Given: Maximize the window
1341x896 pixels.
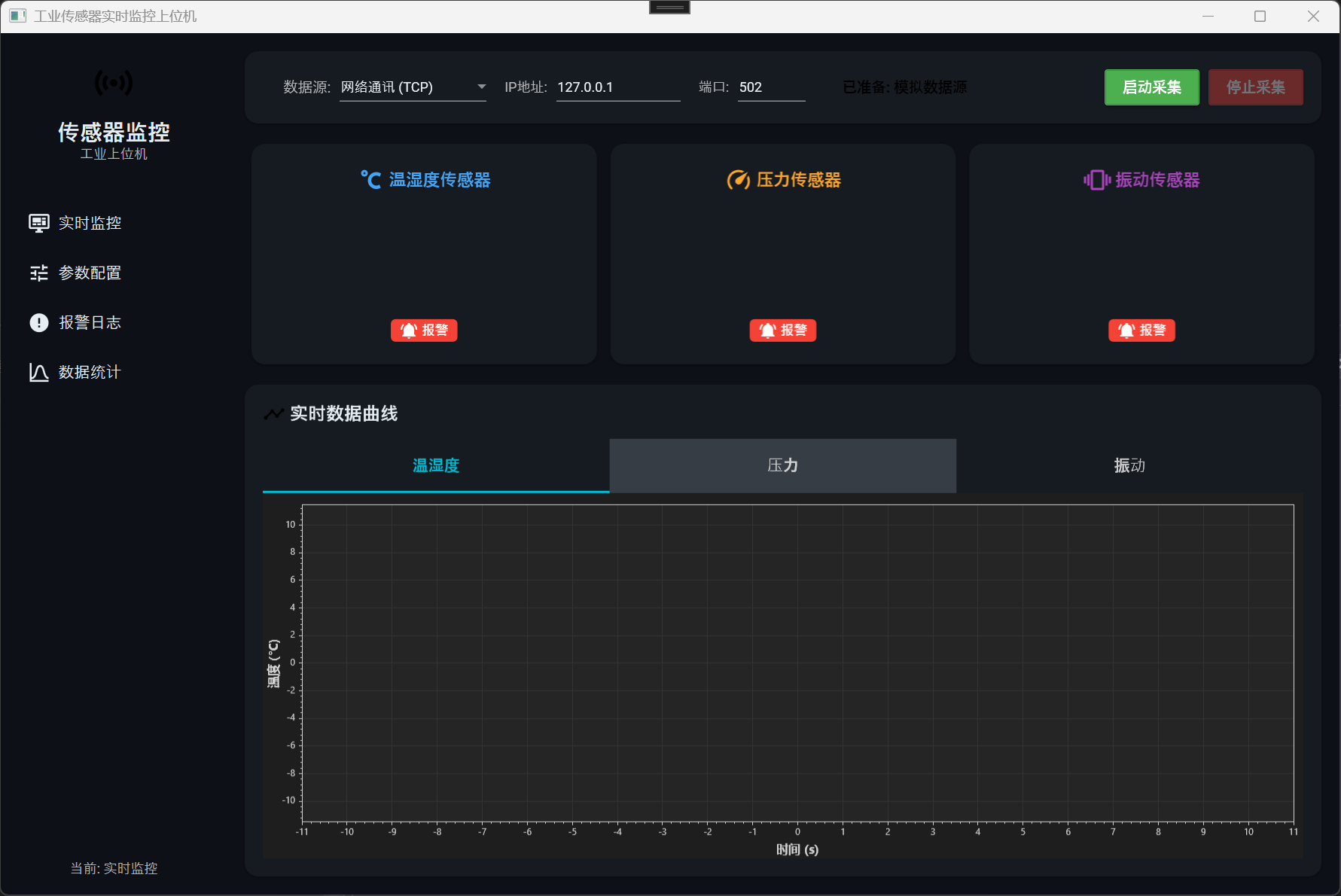Looking at the screenshot, I should coord(1260,16).
